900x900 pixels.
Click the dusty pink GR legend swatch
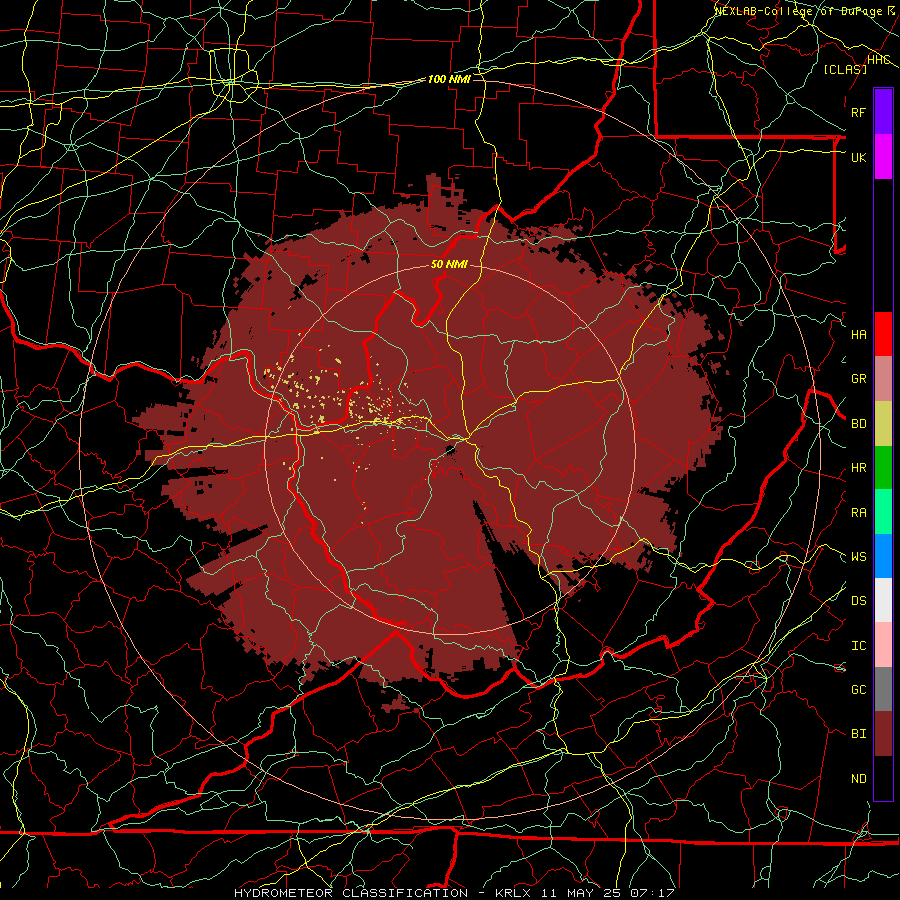coord(883,378)
